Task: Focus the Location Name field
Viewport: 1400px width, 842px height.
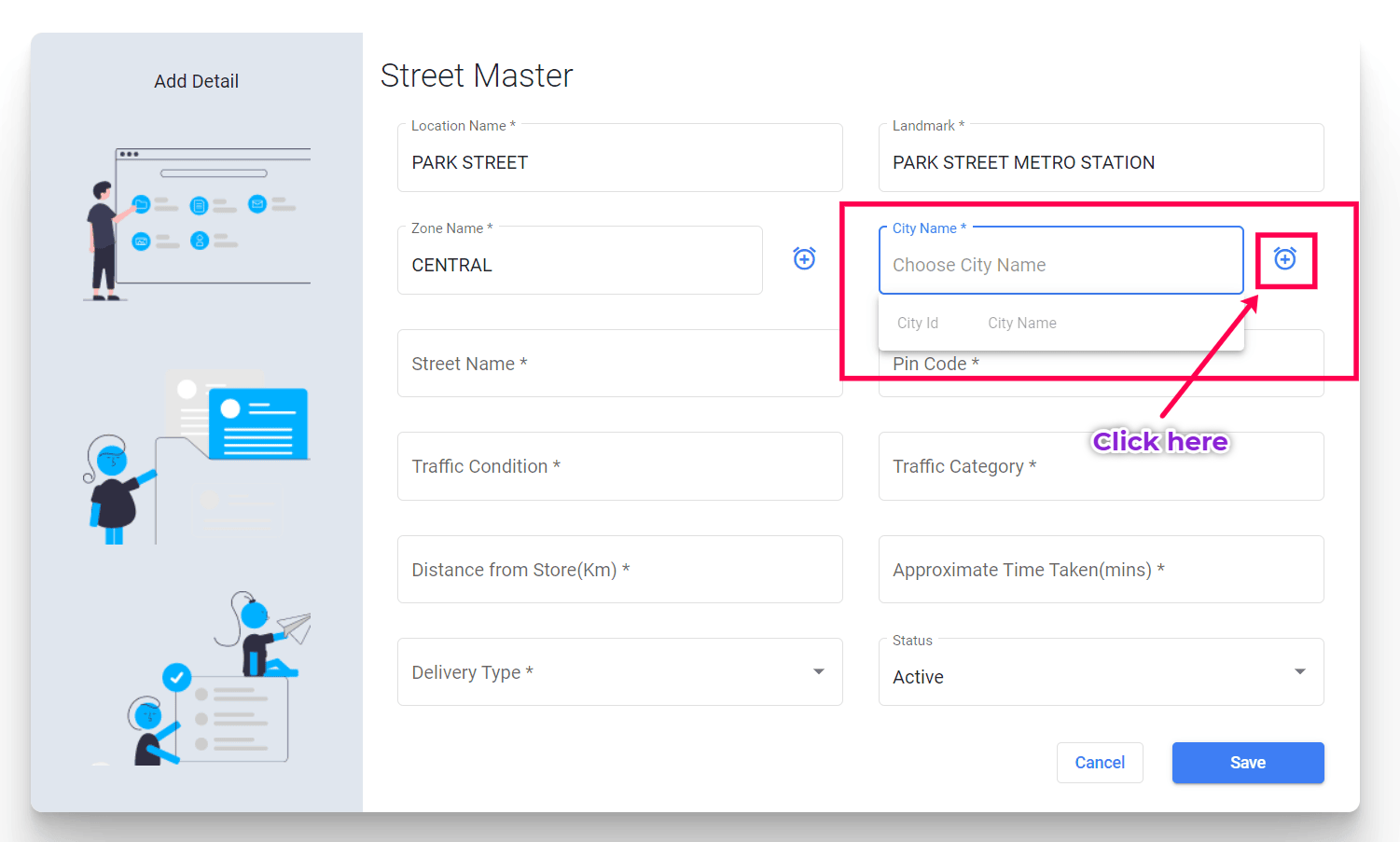Action: coord(619,162)
